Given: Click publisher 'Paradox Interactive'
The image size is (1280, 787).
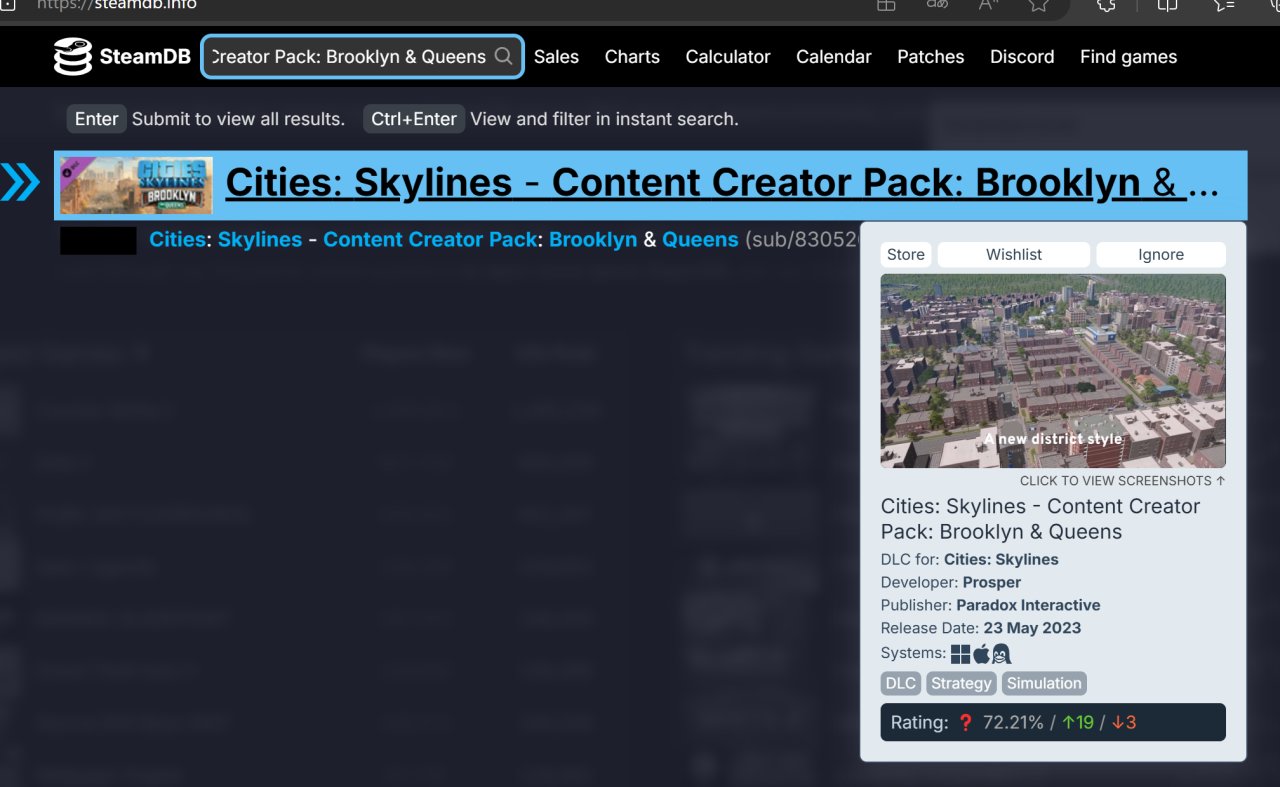Looking at the screenshot, I should 1028,606.
